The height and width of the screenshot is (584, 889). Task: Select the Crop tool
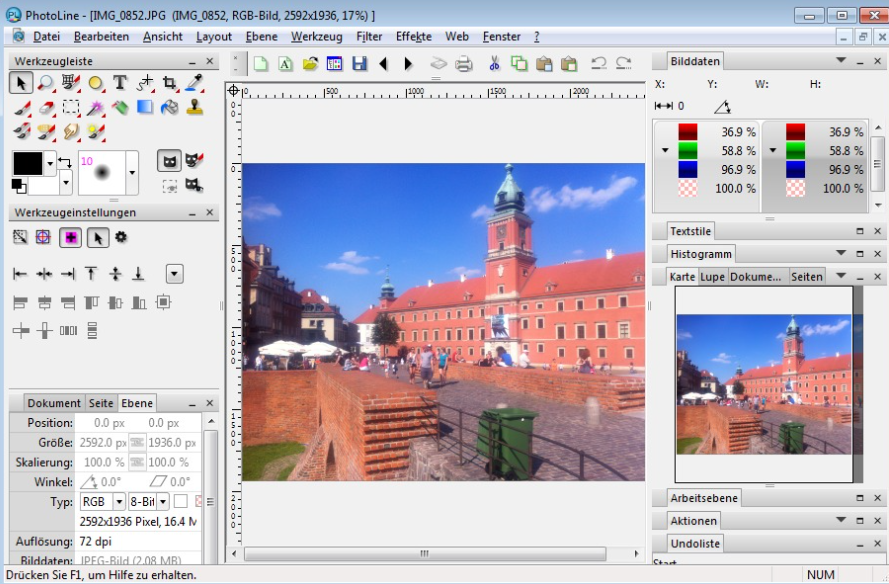[169, 83]
